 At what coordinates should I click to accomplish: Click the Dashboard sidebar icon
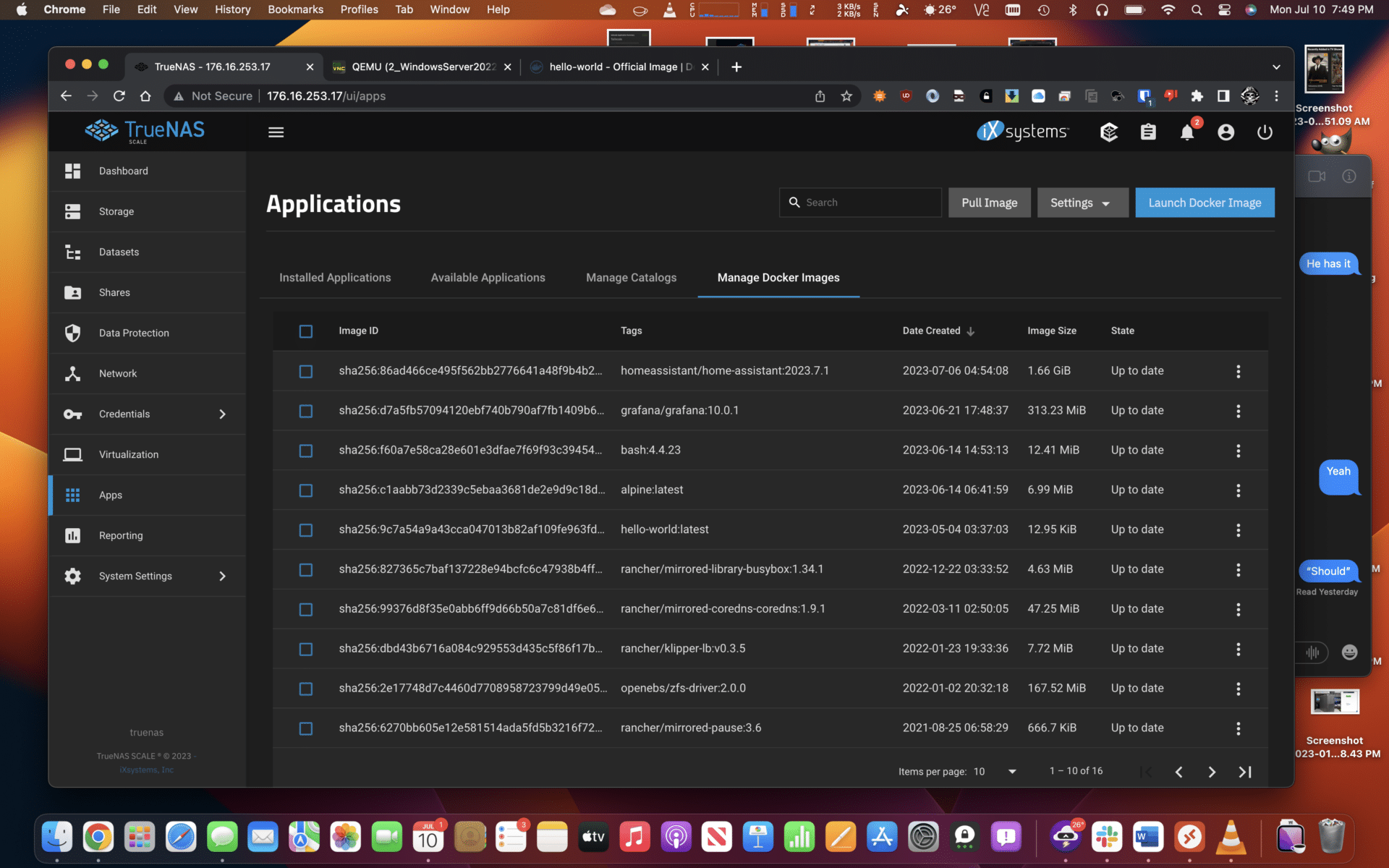click(x=72, y=171)
